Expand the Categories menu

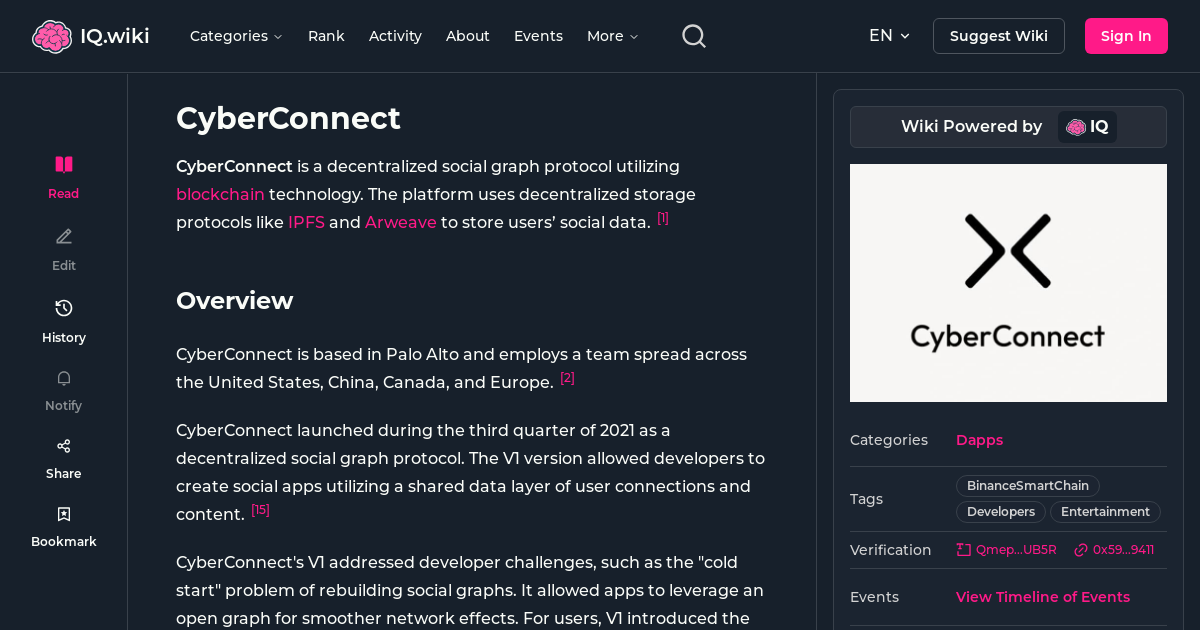(x=236, y=36)
